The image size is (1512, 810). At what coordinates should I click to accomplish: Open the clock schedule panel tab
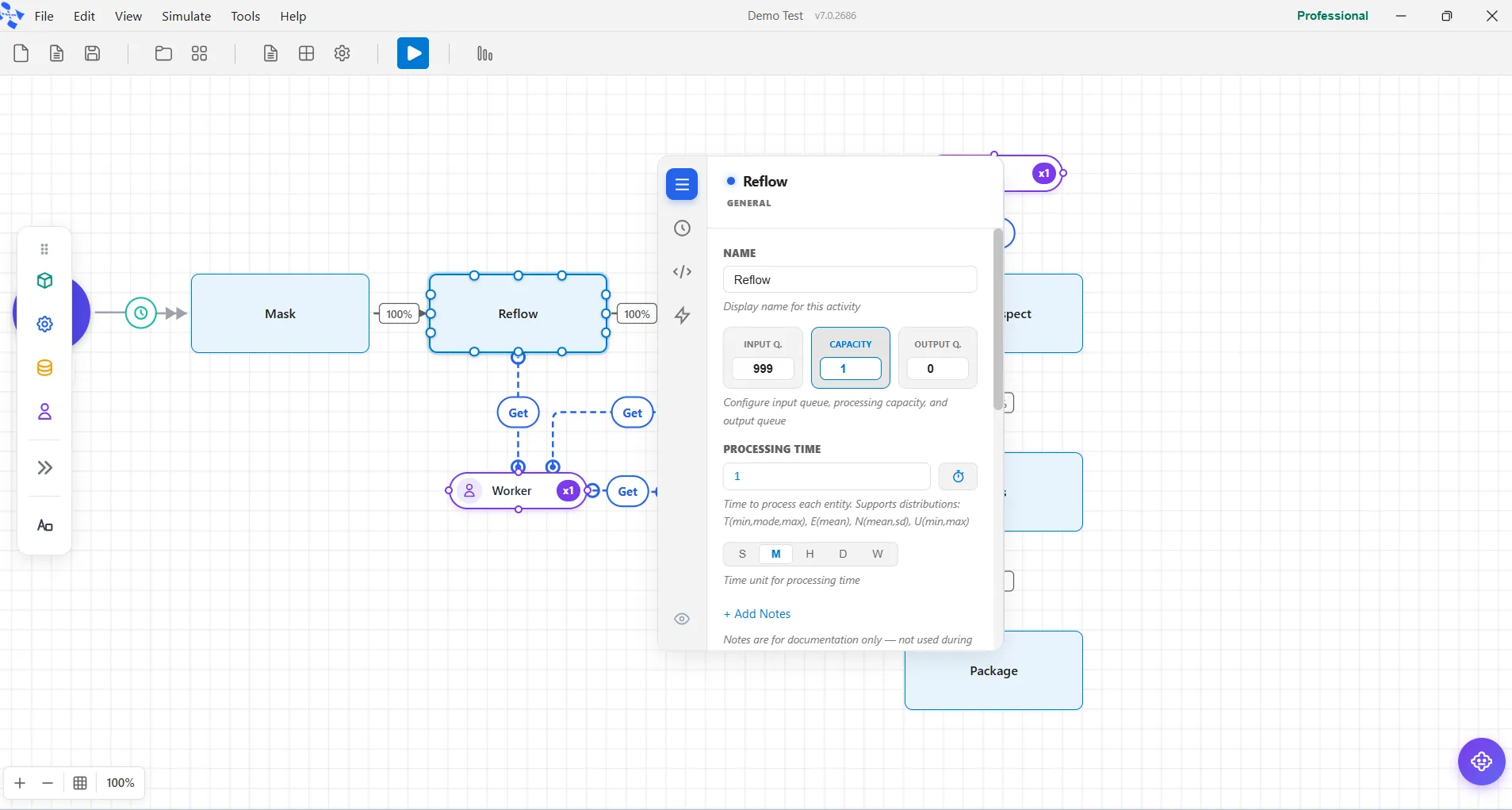click(682, 228)
